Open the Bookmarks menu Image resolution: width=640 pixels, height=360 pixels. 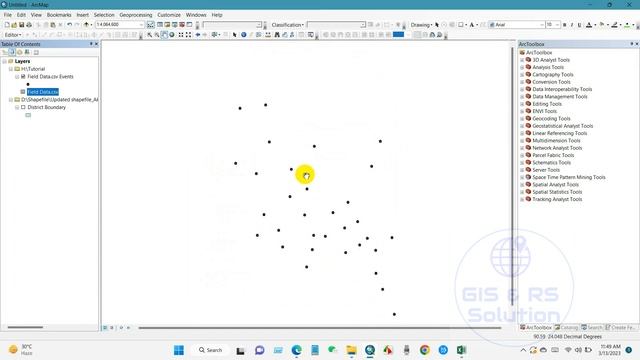click(x=59, y=15)
